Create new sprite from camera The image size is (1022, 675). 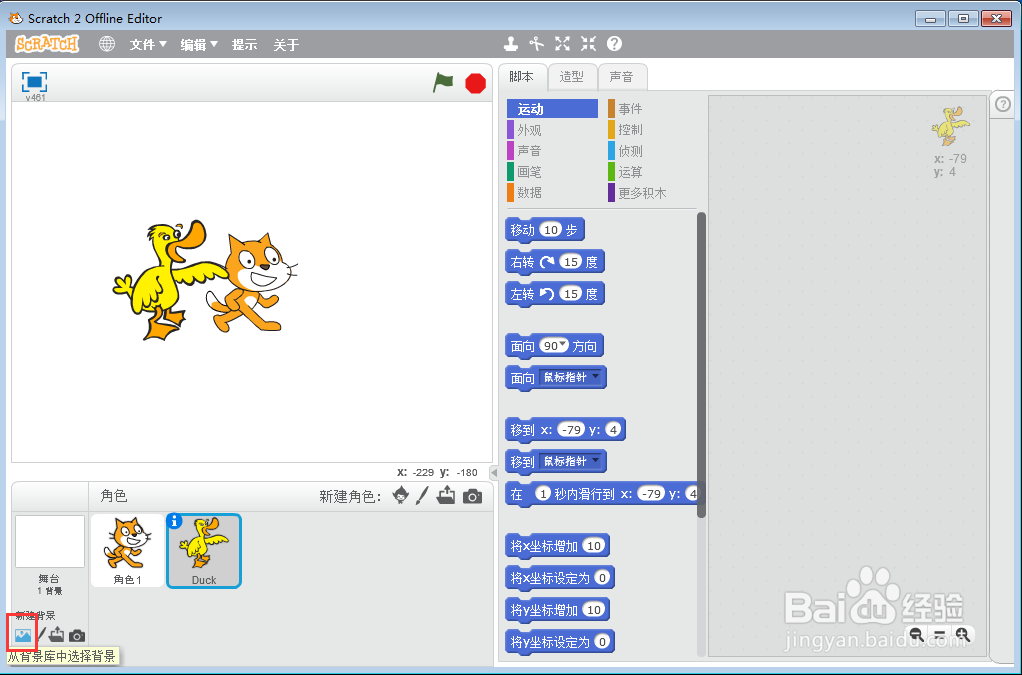pos(473,497)
